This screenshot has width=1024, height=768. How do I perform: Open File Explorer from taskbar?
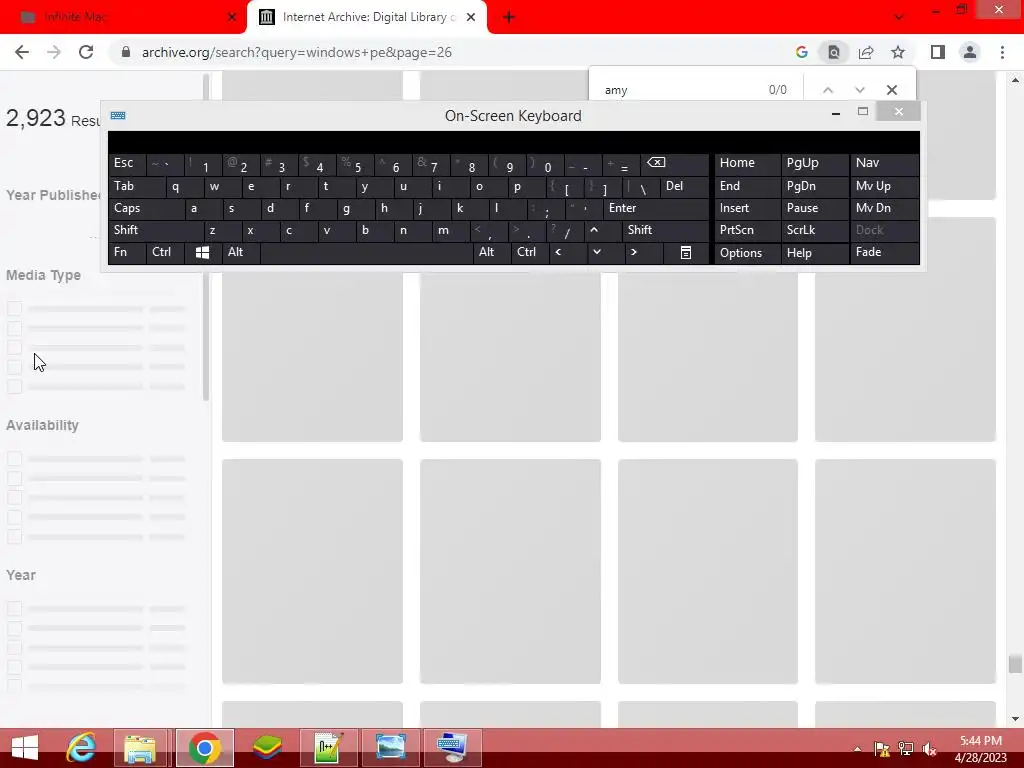[x=140, y=748]
